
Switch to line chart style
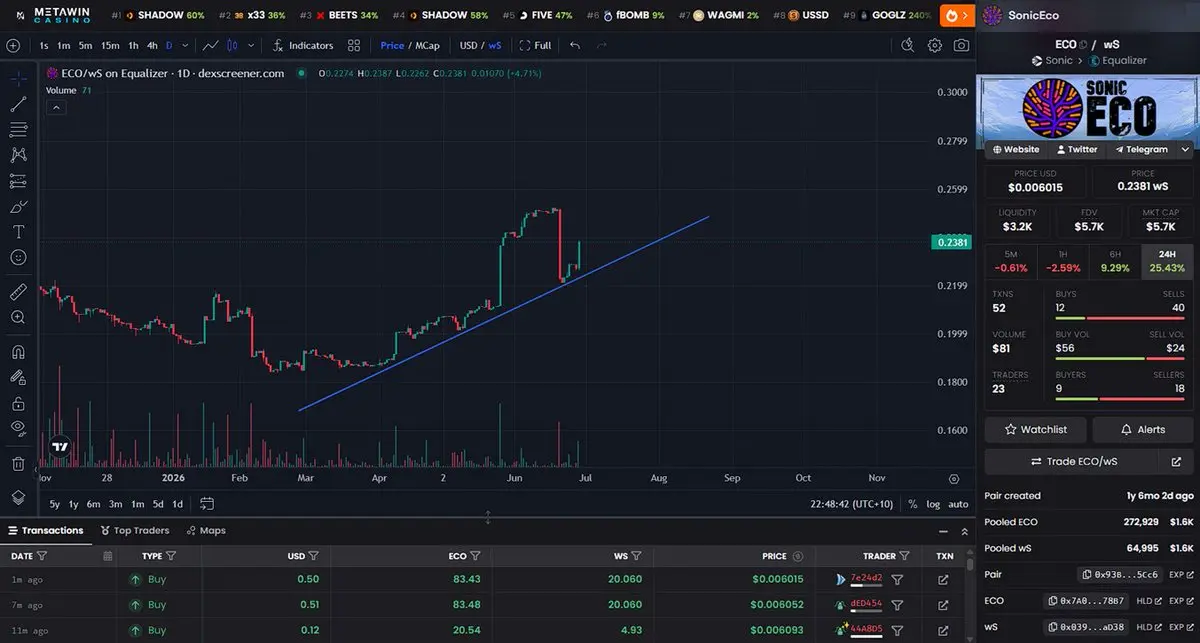211,45
